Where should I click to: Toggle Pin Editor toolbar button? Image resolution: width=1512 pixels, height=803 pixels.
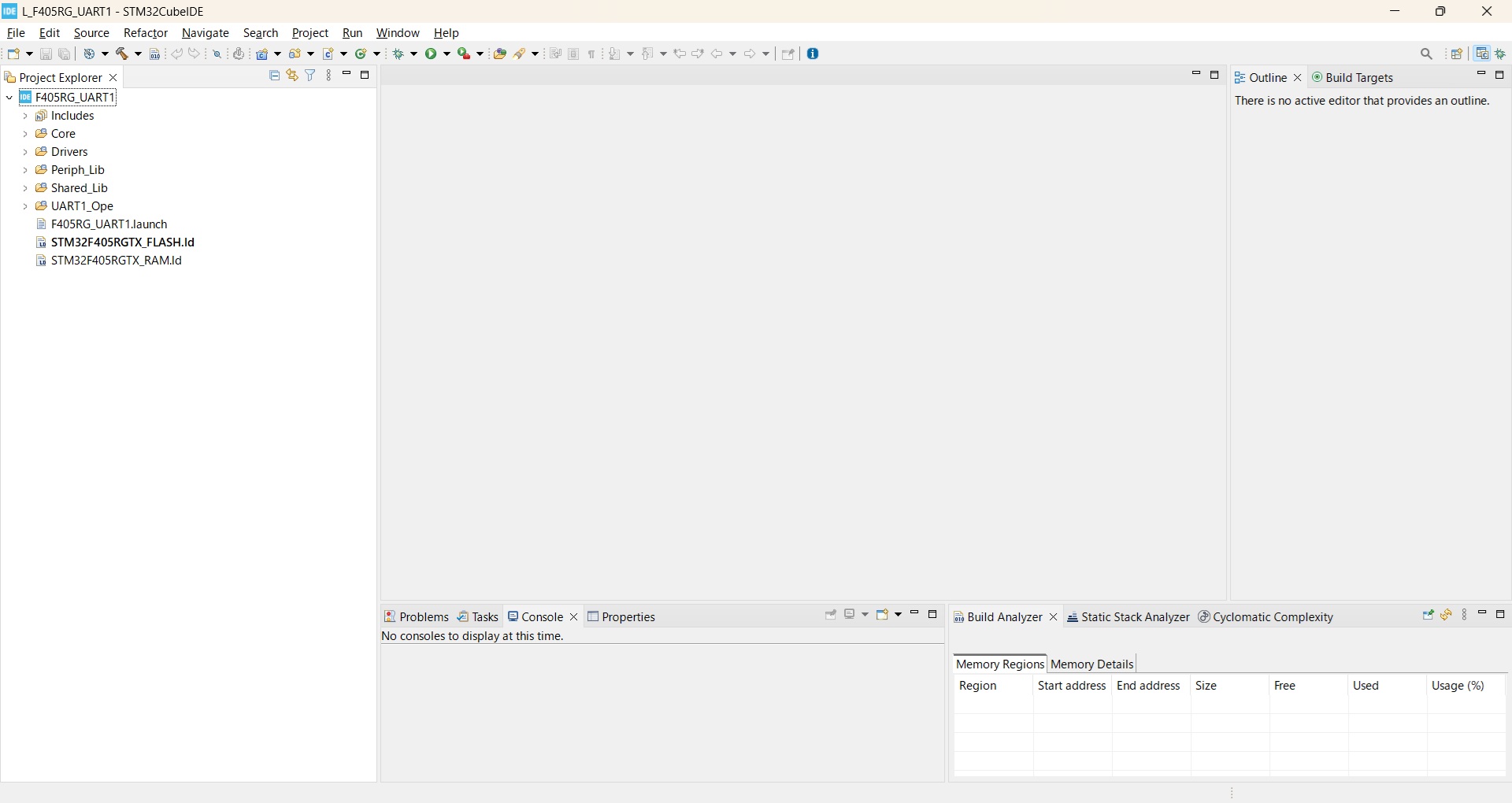[788, 54]
